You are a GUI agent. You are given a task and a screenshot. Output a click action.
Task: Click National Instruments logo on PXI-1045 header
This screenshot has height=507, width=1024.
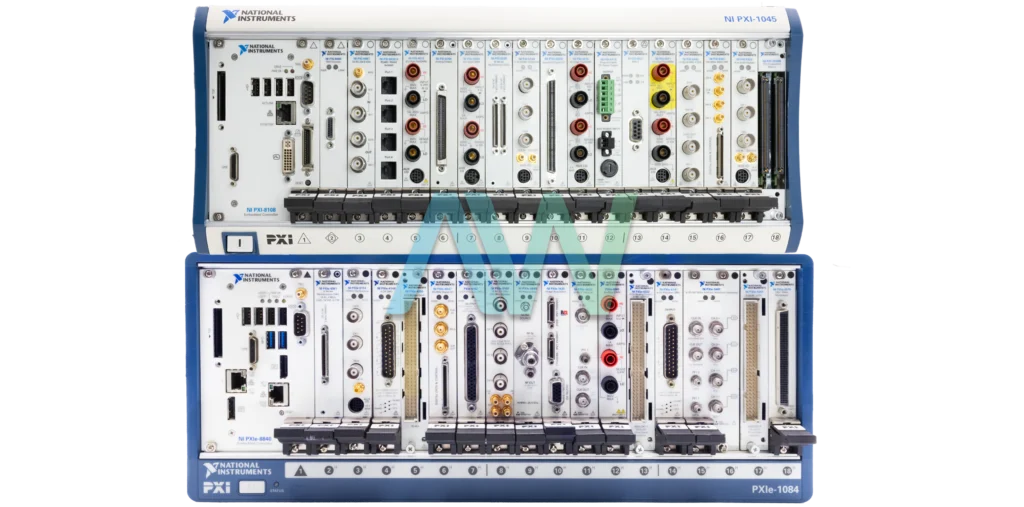[259, 16]
